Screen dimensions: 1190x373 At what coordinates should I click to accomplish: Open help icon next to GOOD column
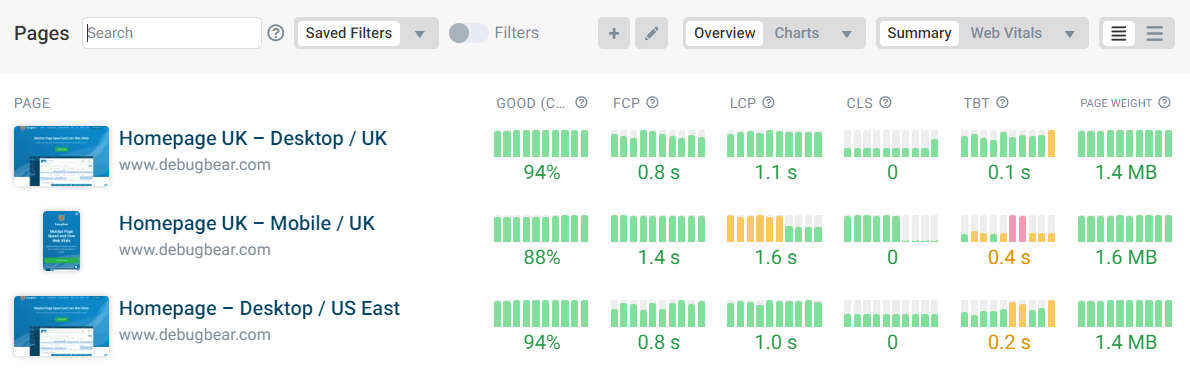click(x=581, y=103)
